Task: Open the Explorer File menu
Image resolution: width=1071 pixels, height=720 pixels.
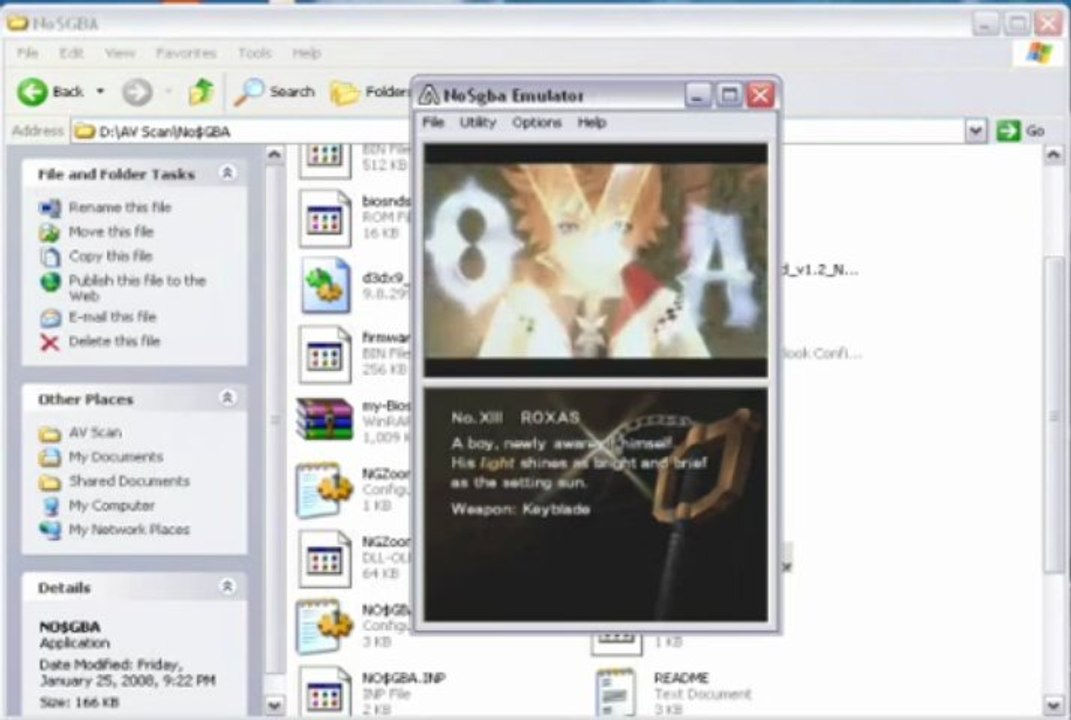Action: click(27, 53)
